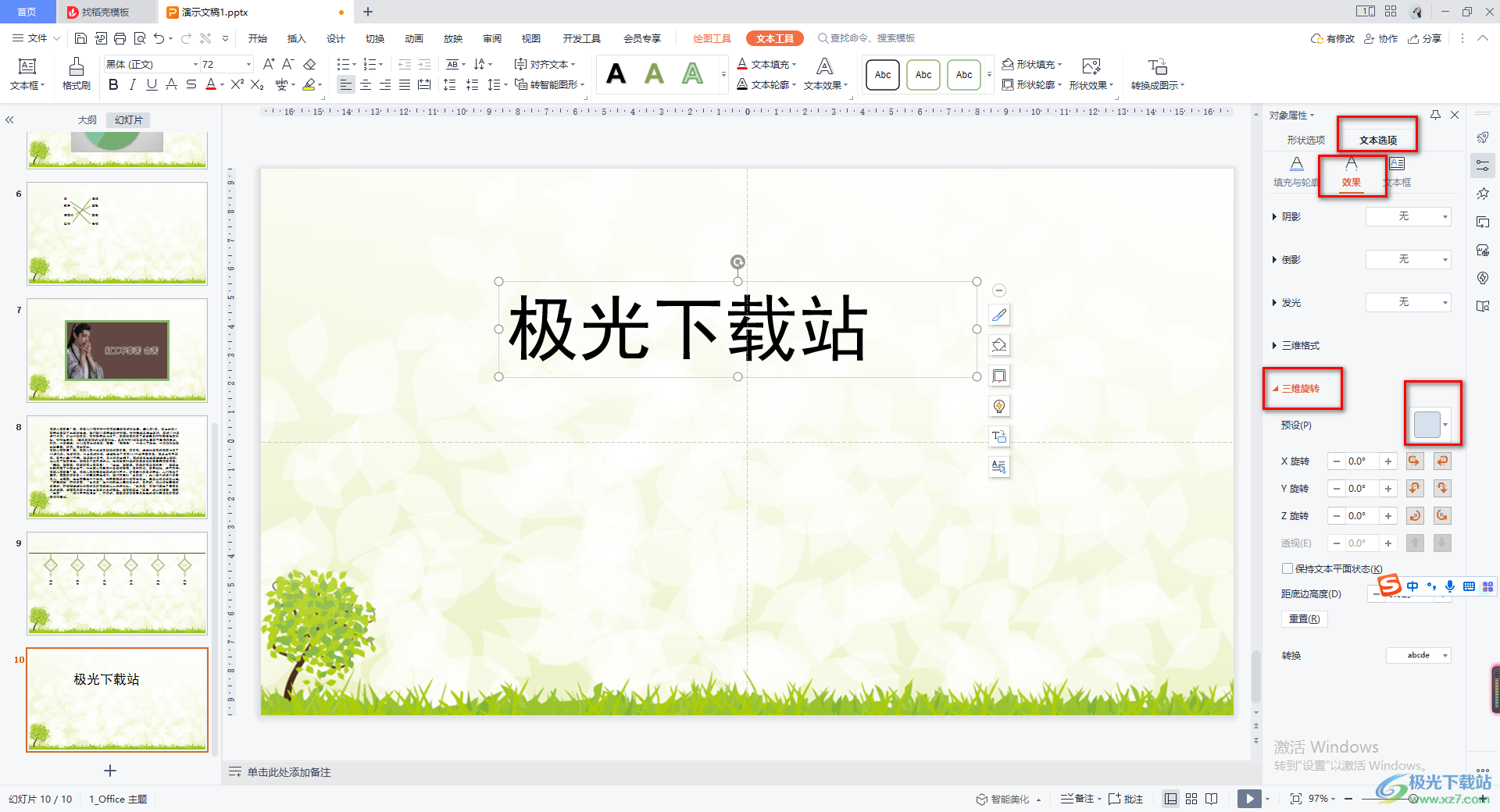This screenshot has width=1500, height=812.
Task: Toggle the Normal view icon in status bar
Action: click(x=1170, y=799)
